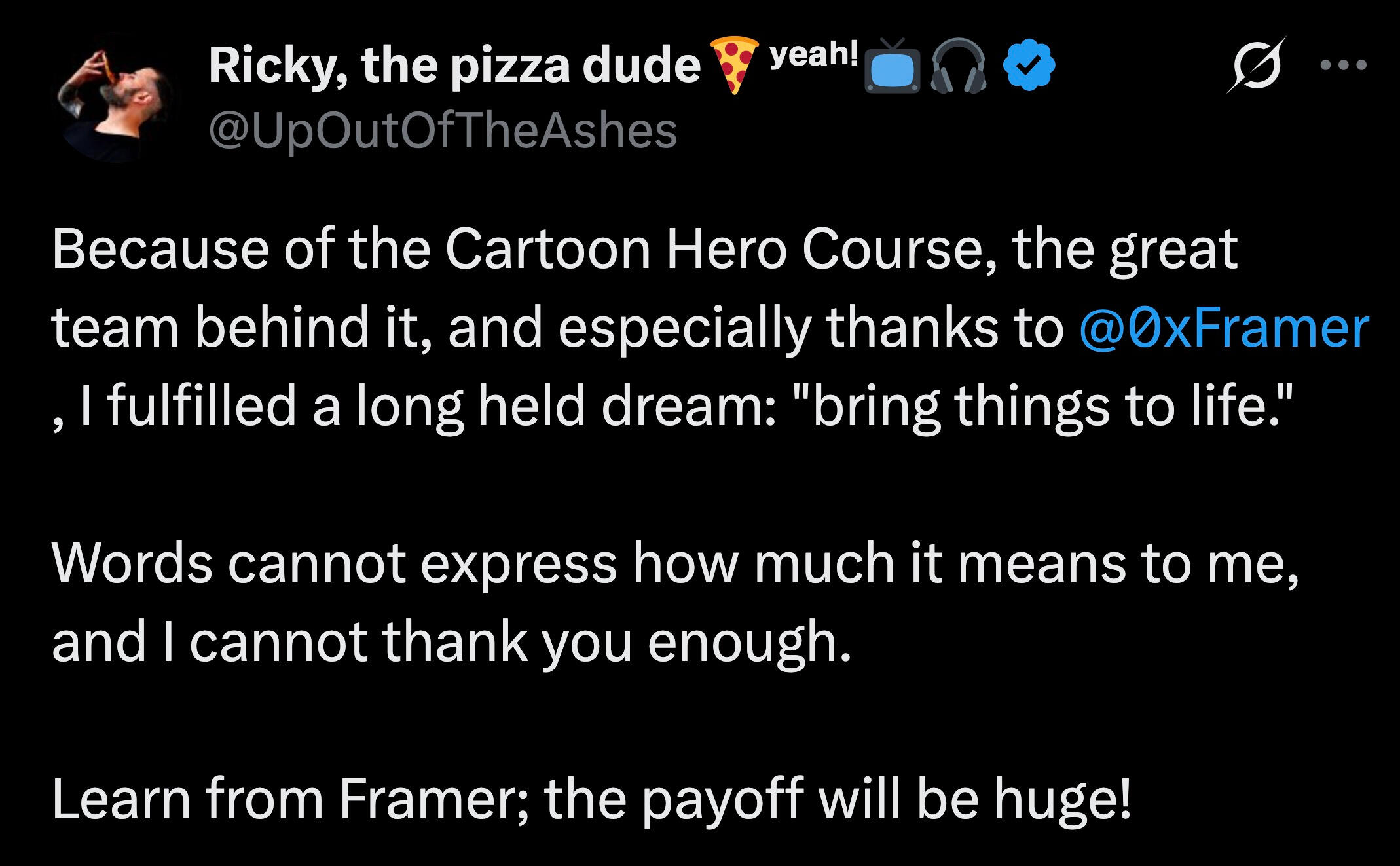Click the "and I cannot thank you enough." line

point(452,642)
